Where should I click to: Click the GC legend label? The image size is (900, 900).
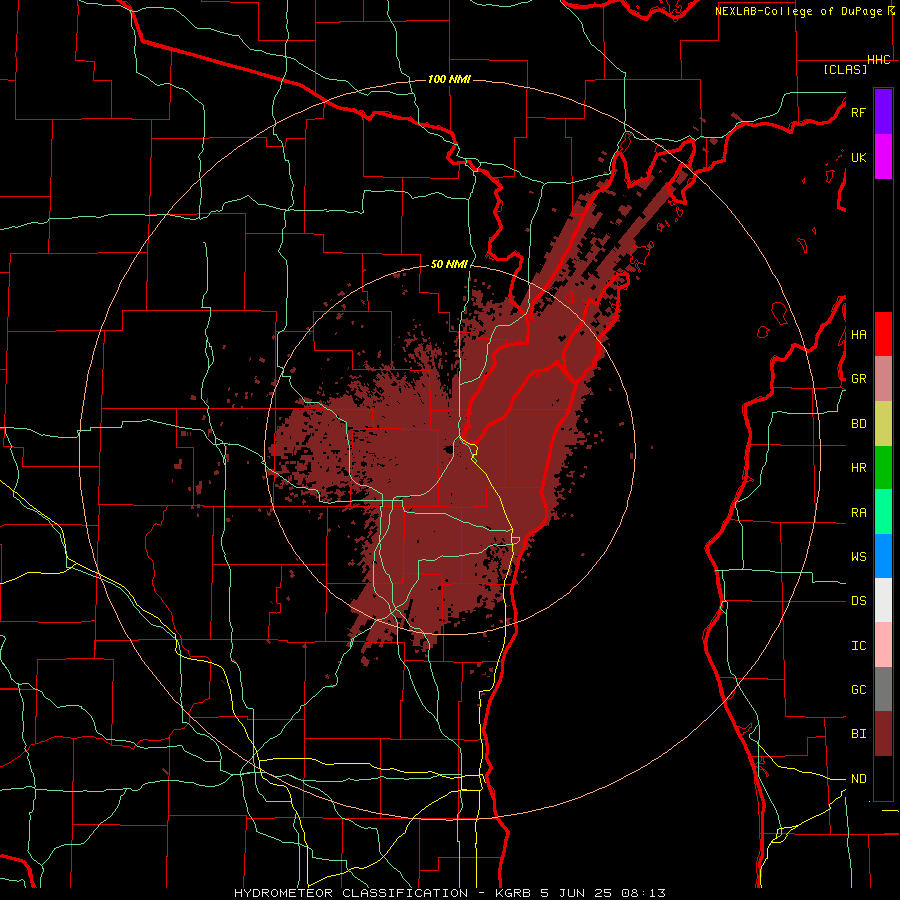[858, 690]
